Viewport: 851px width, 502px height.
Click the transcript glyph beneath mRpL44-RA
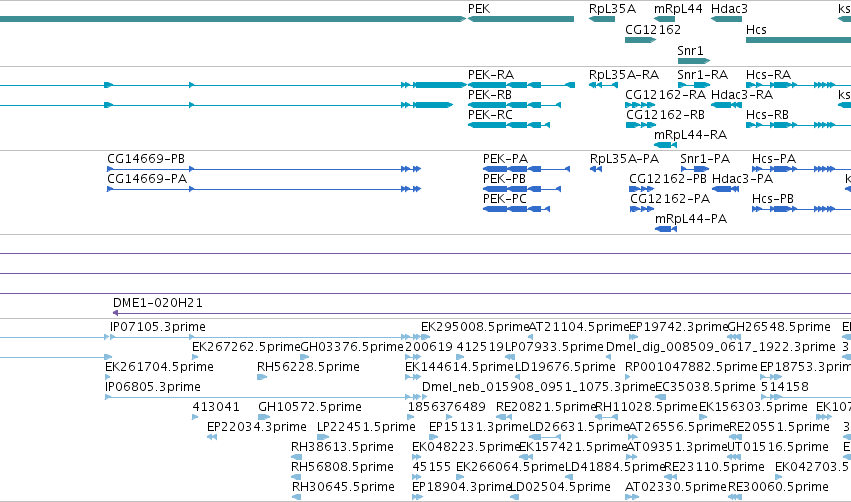tap(665, 145)
